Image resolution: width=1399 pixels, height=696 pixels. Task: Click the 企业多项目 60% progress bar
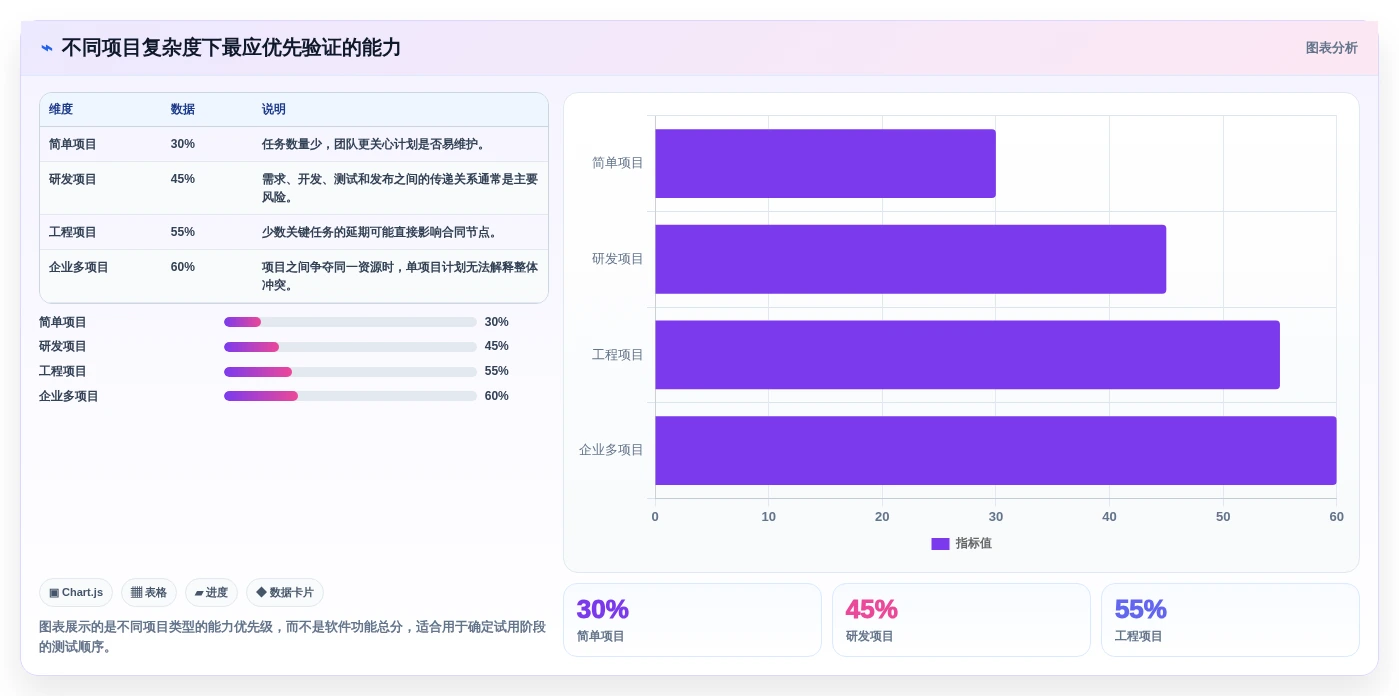[x=350, y=396]
